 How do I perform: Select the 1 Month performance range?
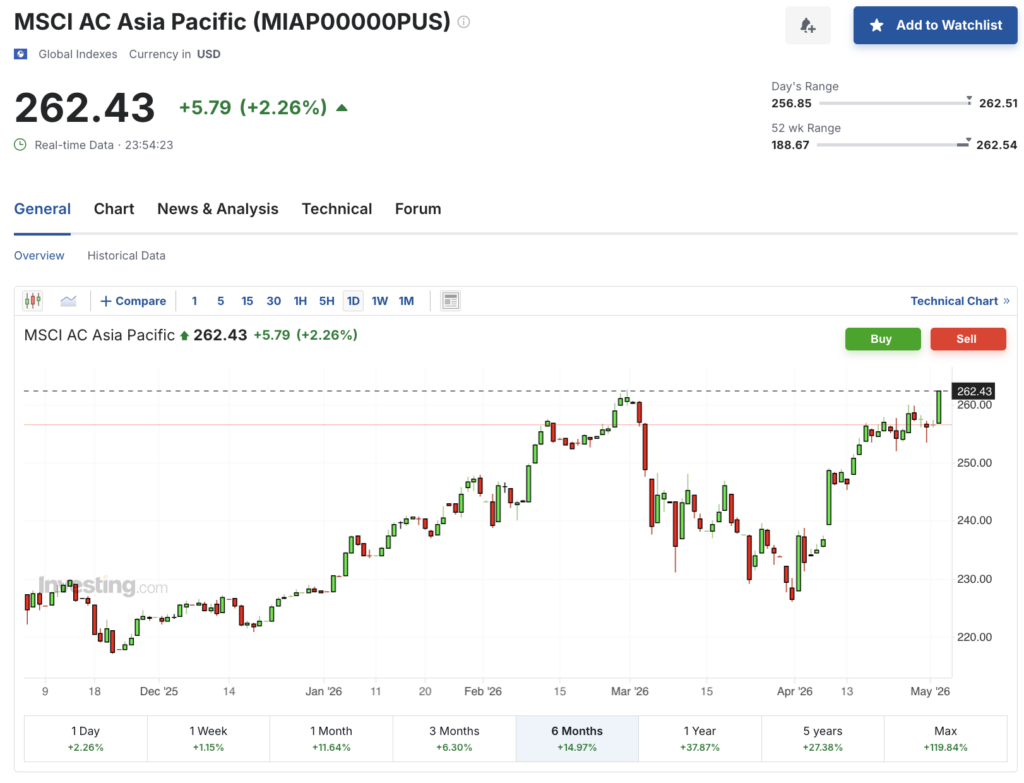click(331, 739)
